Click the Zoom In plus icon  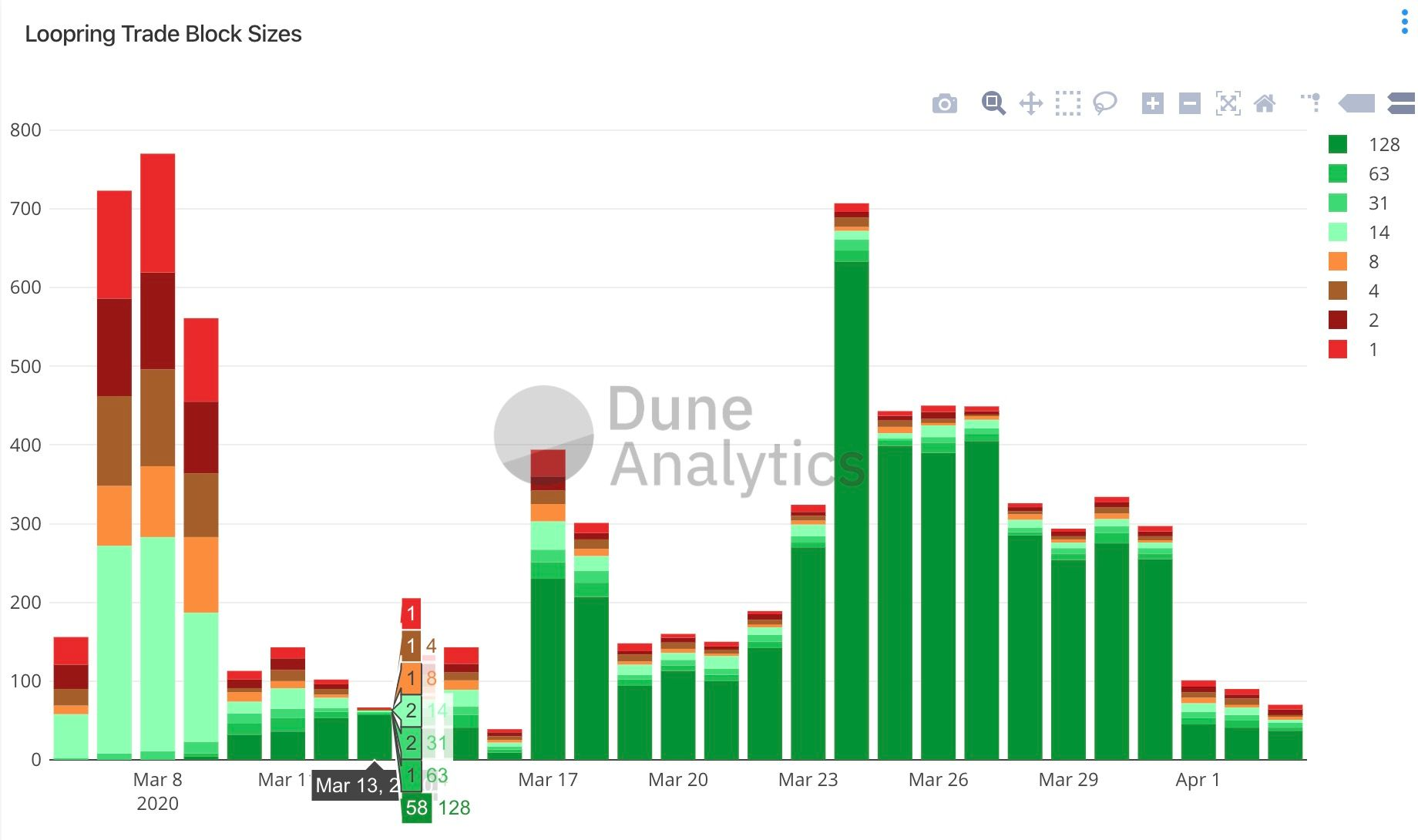[1153, 103]
